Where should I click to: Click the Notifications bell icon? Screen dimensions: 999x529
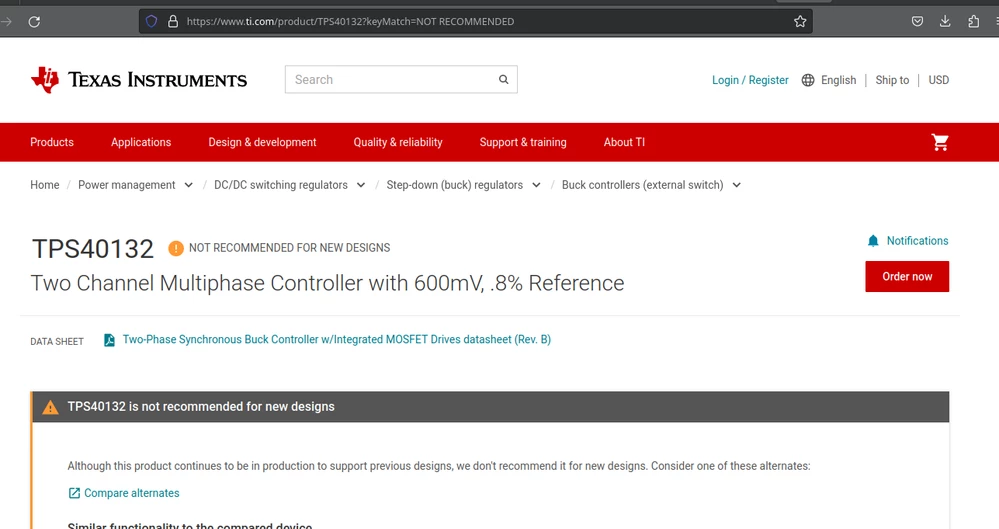873,241
